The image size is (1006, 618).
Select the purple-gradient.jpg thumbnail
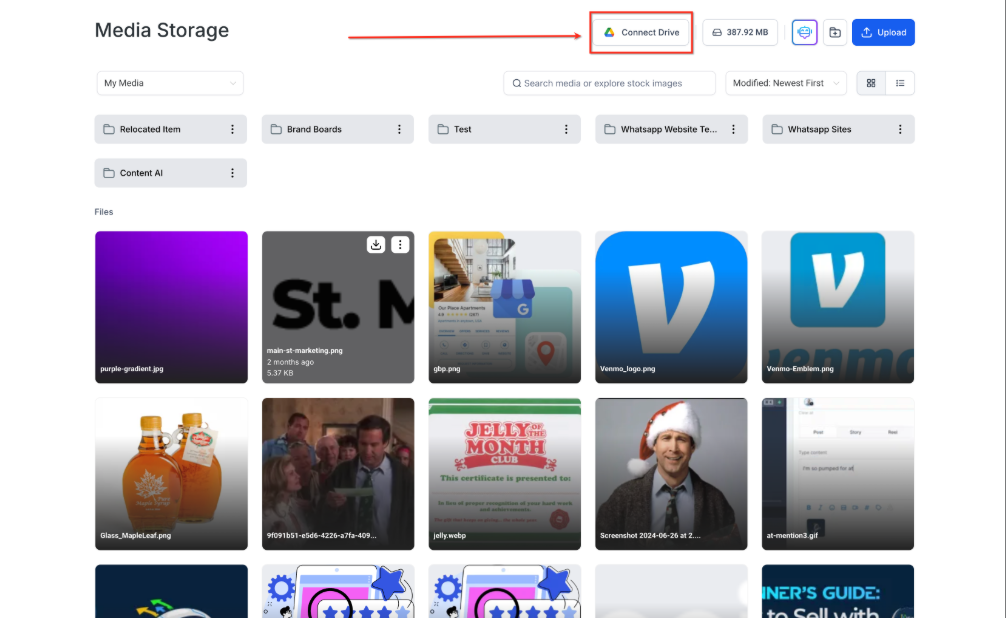pyautogui.click(x=171, y=307)
